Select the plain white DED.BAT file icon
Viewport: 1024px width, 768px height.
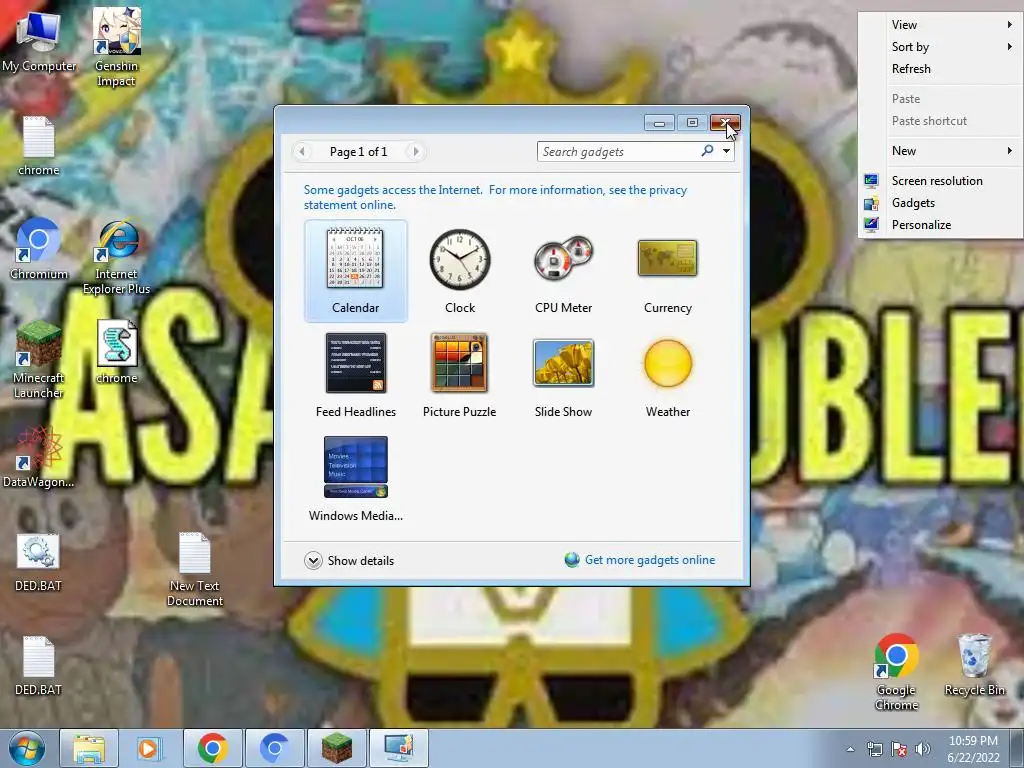(x=39, y=665)
